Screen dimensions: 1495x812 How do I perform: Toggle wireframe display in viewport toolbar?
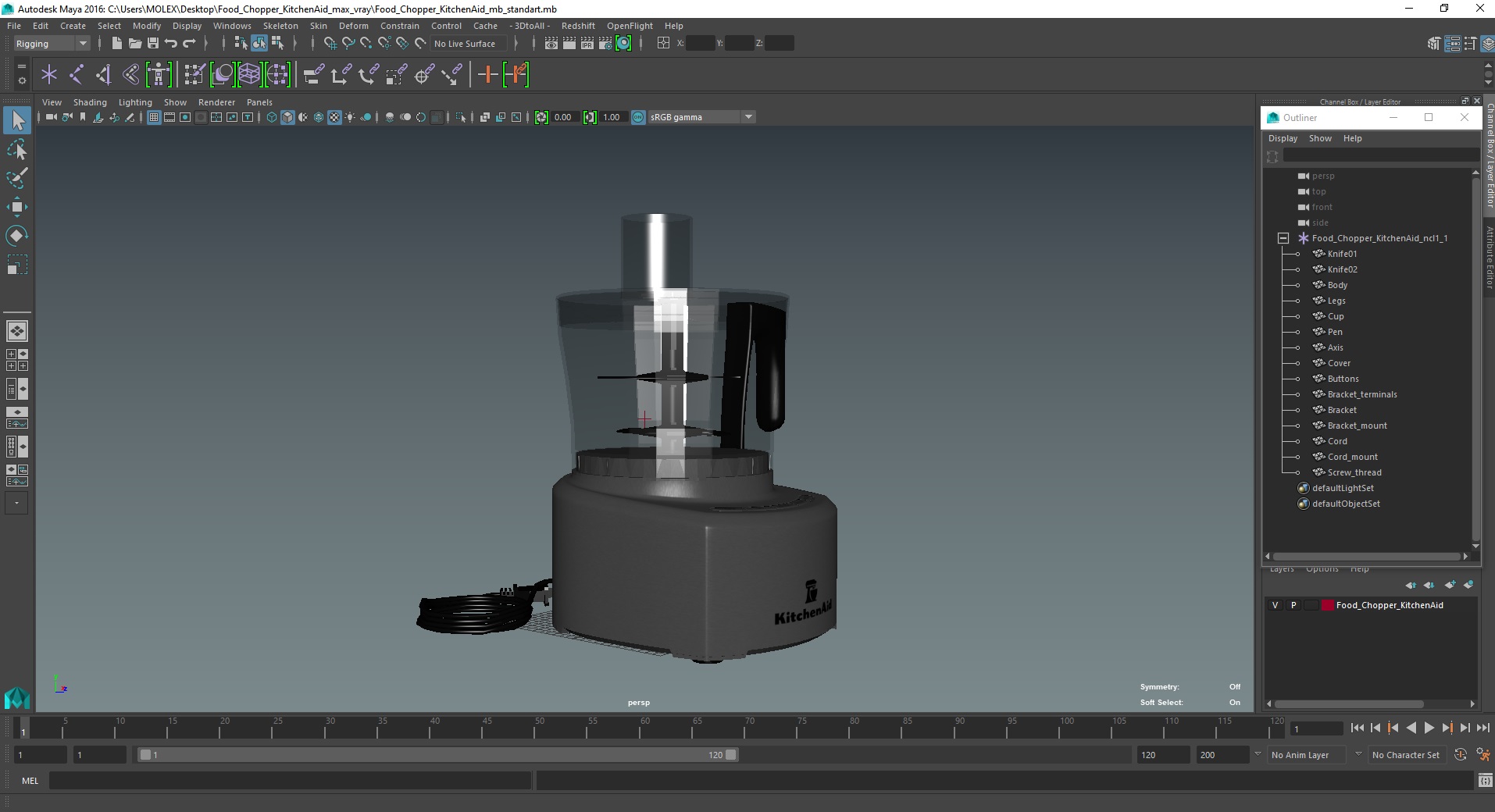click(x=272, y=117)
